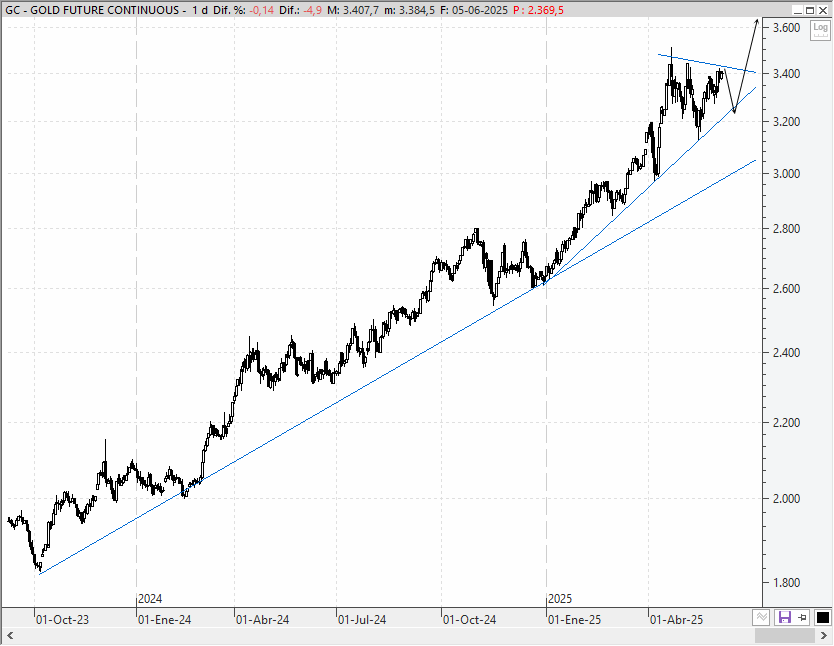Click the 01-Abr-25 date axis label
834x646 pixels.
point(677,620)
